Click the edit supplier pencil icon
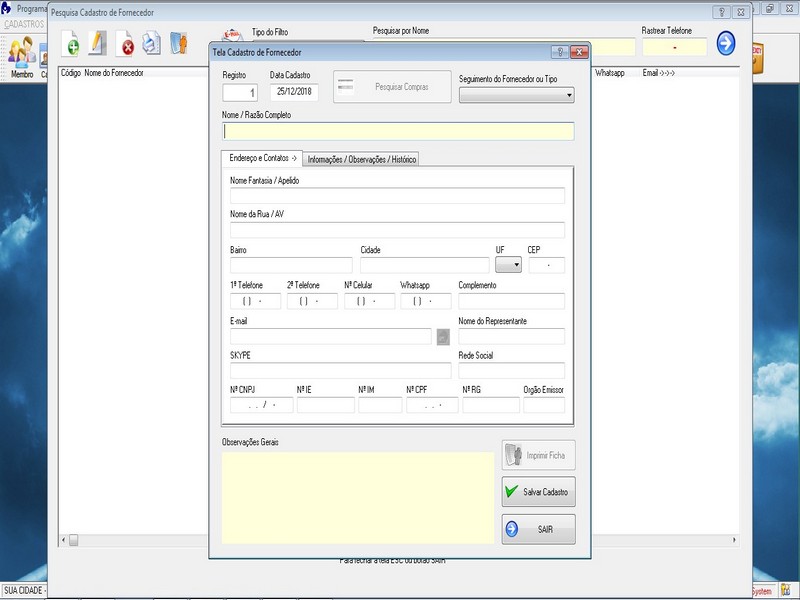This screenshot has width=800, height=600. click(x=97, y=44)
